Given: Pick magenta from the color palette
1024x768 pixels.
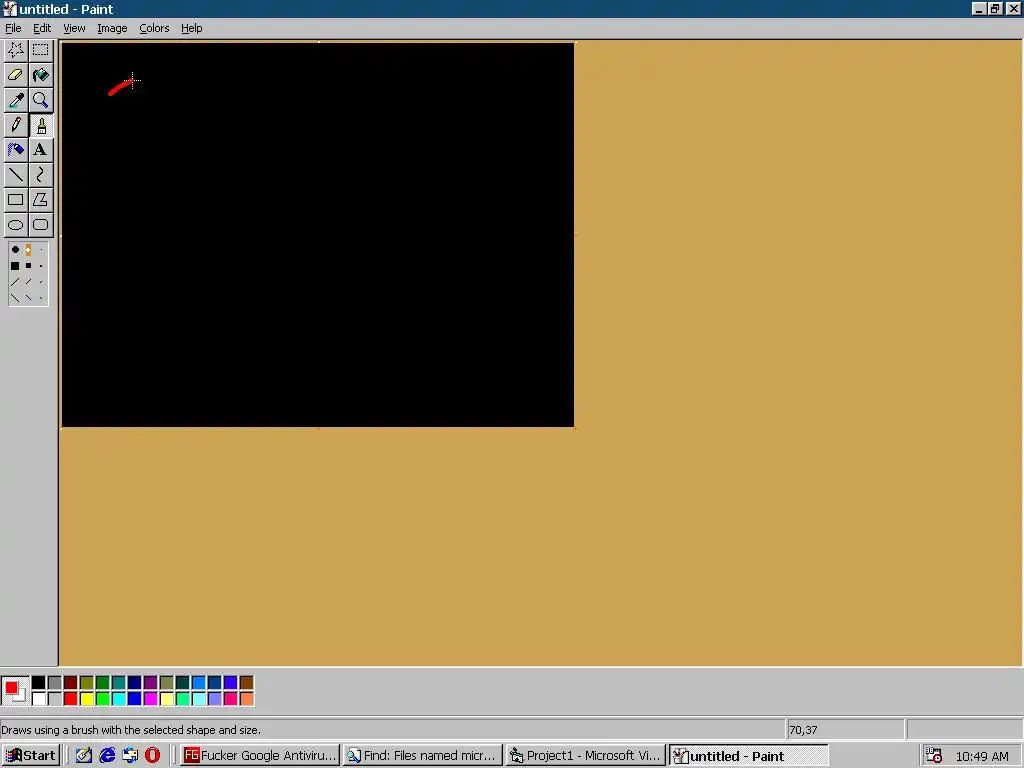Looking at the screenshot, I should pos(151,699).
